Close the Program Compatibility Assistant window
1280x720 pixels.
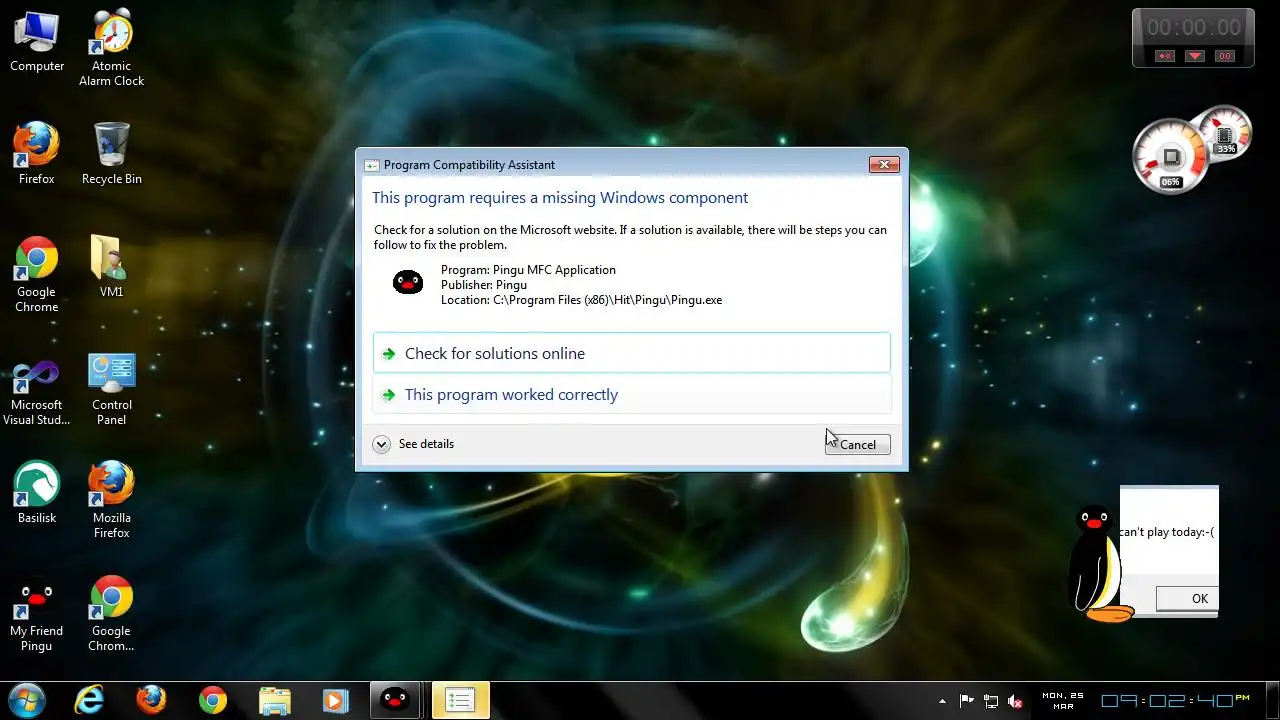click(884, 165)
